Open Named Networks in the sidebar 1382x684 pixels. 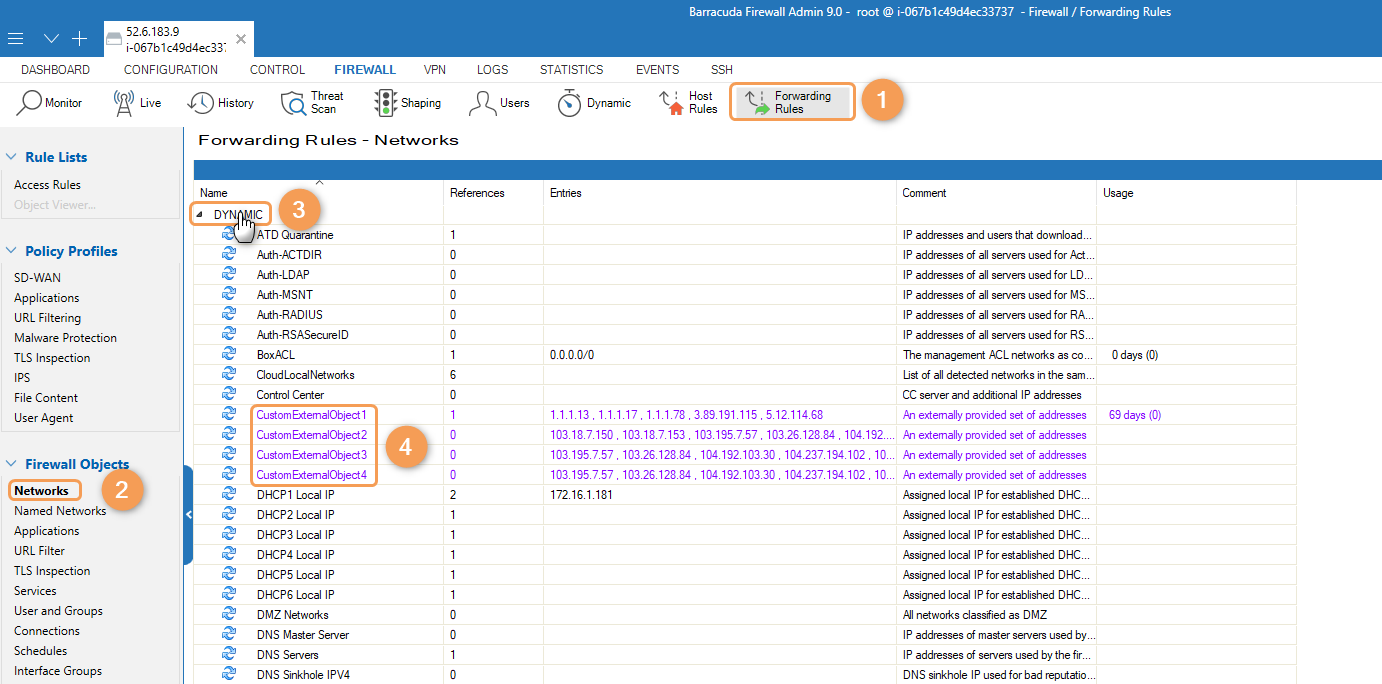(x=60, y=511)
